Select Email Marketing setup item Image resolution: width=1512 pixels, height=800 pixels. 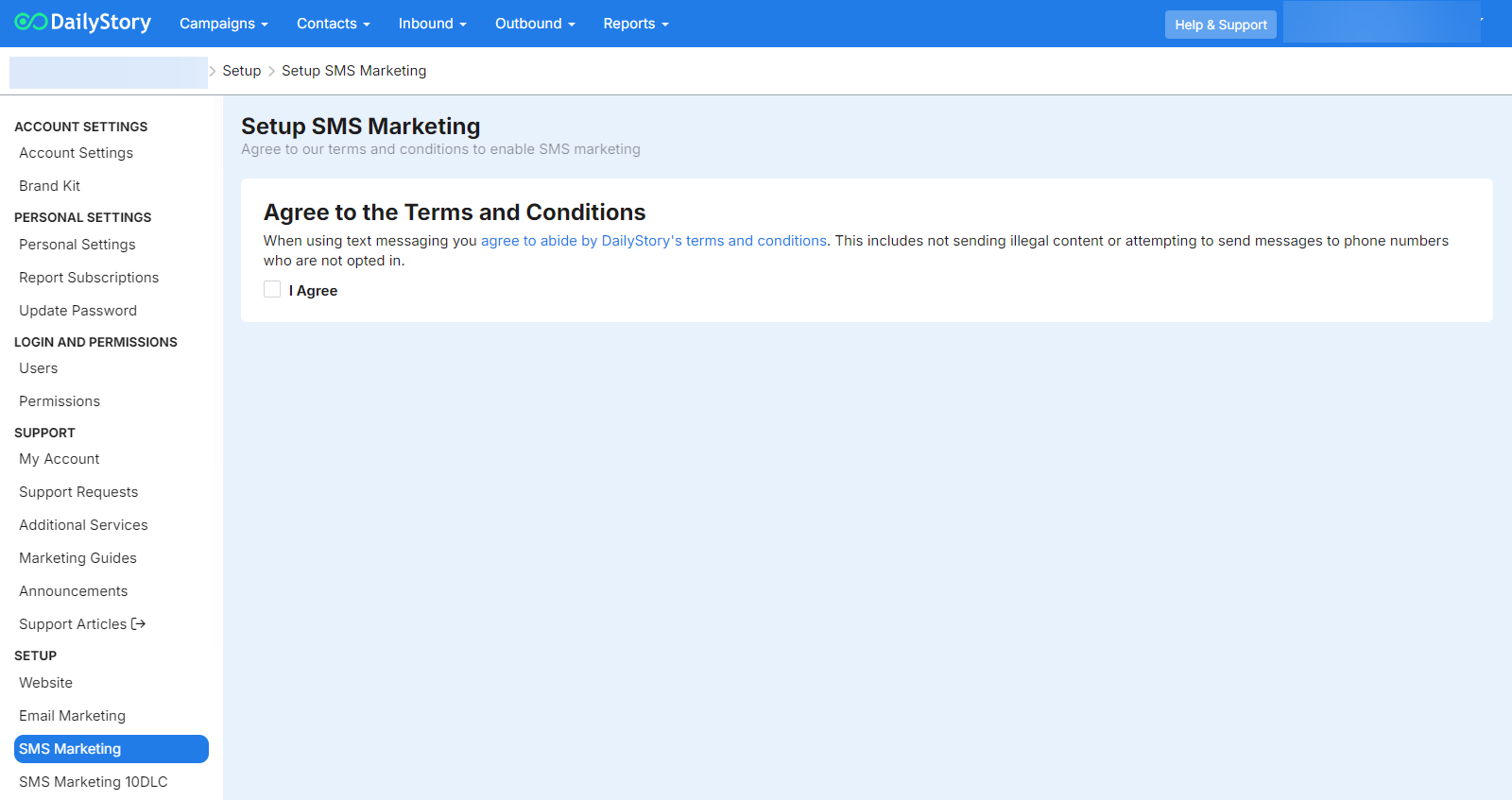tap(72, 716)
